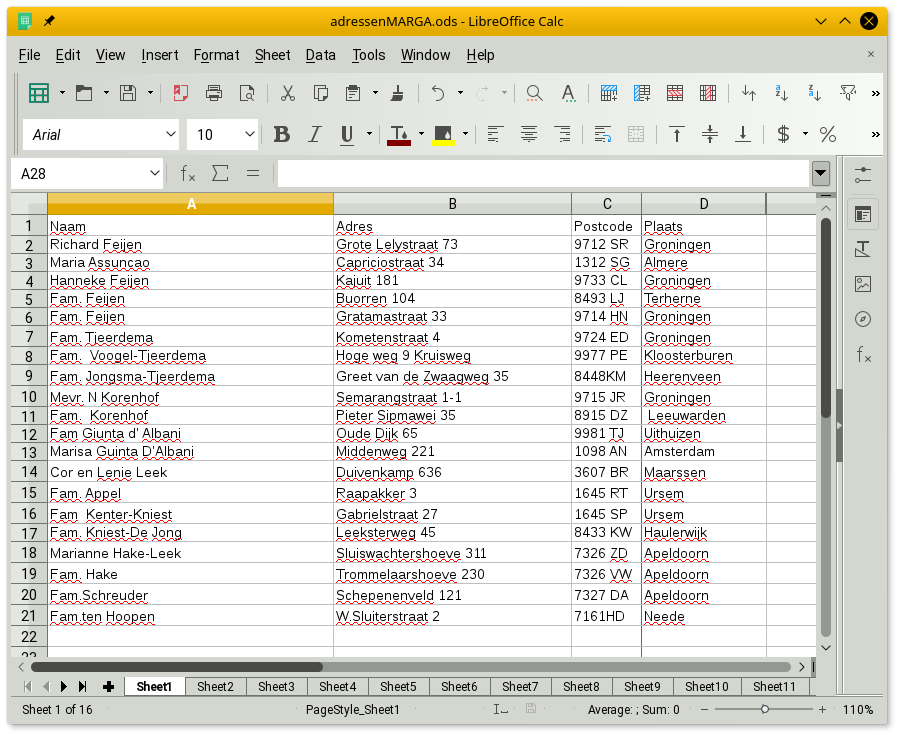900x737 pixels.
Task: Click the Clone Formatting paintbrush icon
Action: tap(397, 94)
